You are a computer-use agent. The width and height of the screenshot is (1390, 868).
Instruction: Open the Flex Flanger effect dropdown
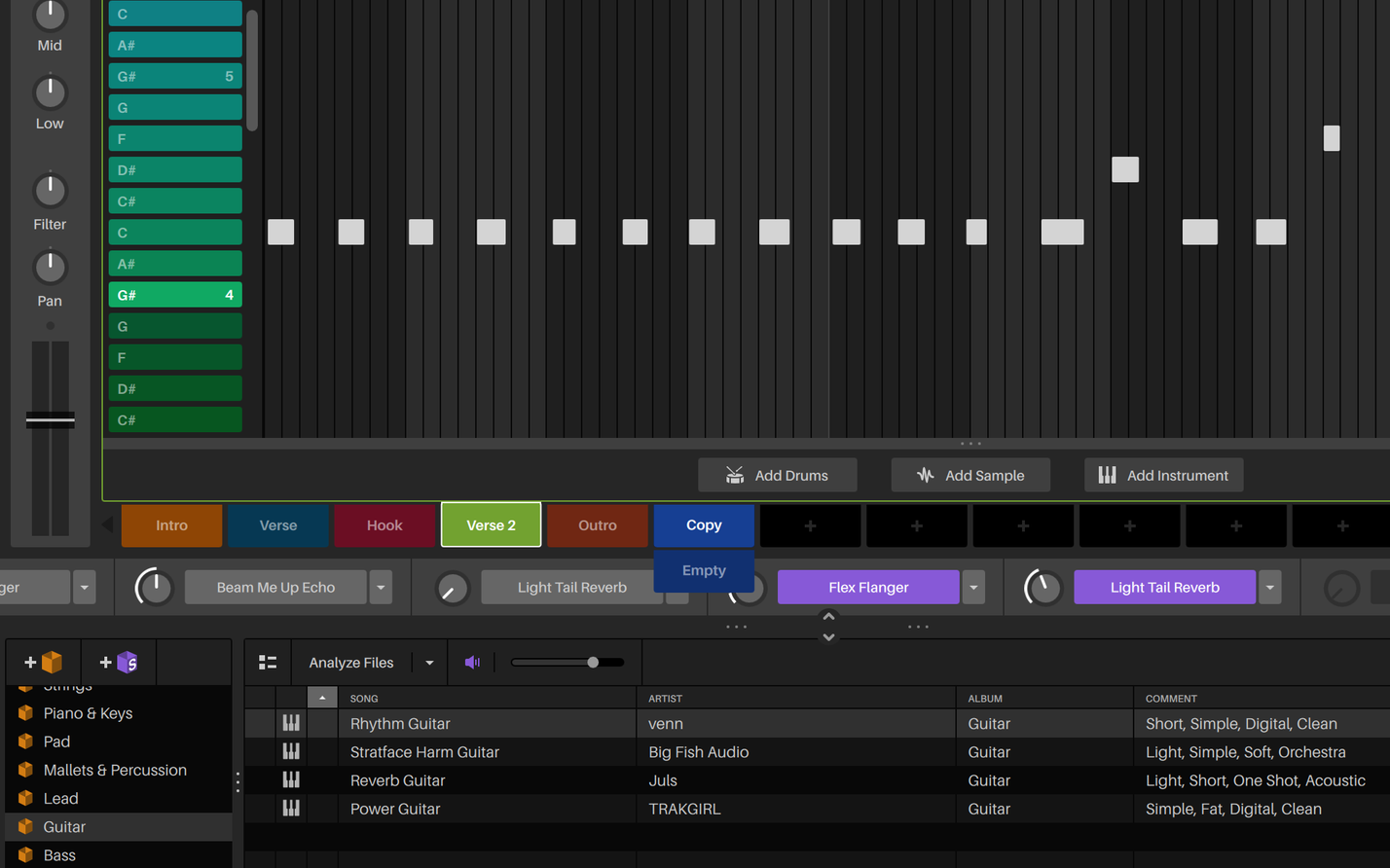point(973,587)
